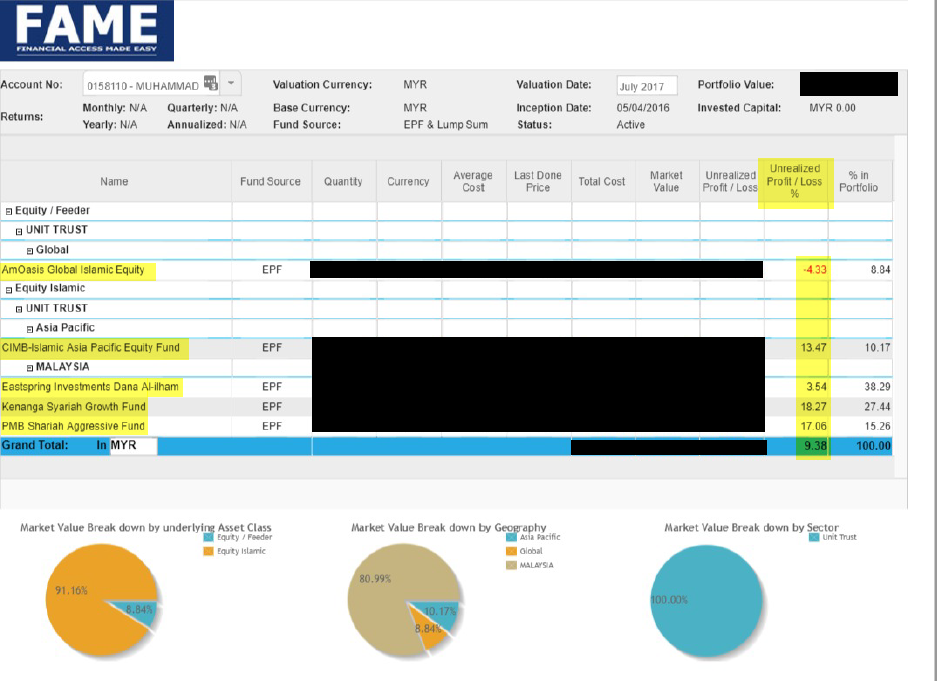
Task: Click the account list icon in Account No field
Action: pos(210,84)
